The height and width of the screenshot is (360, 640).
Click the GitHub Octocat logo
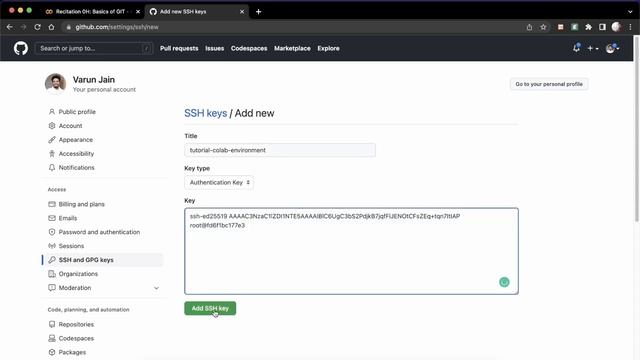click(x=21, y=48)
